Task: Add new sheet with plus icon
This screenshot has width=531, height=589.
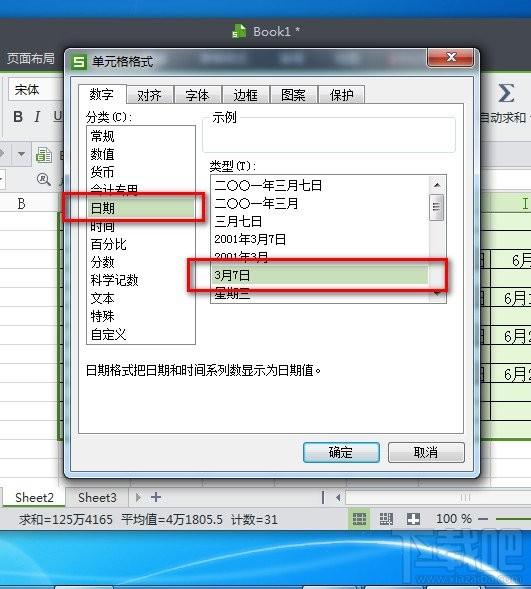Action: pyautogui.click(x=156, y=497)
